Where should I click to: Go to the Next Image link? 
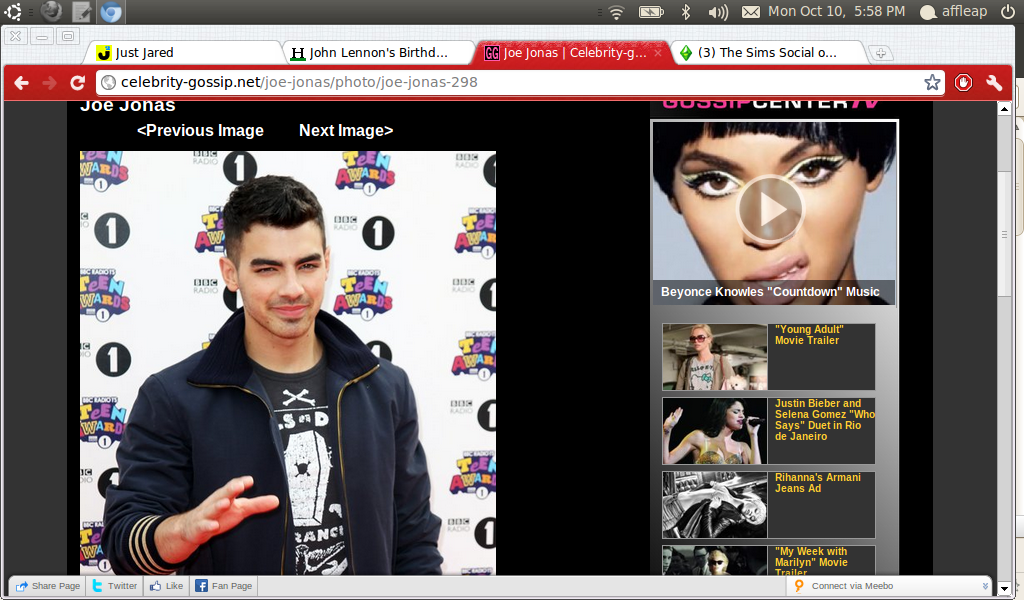346,131
